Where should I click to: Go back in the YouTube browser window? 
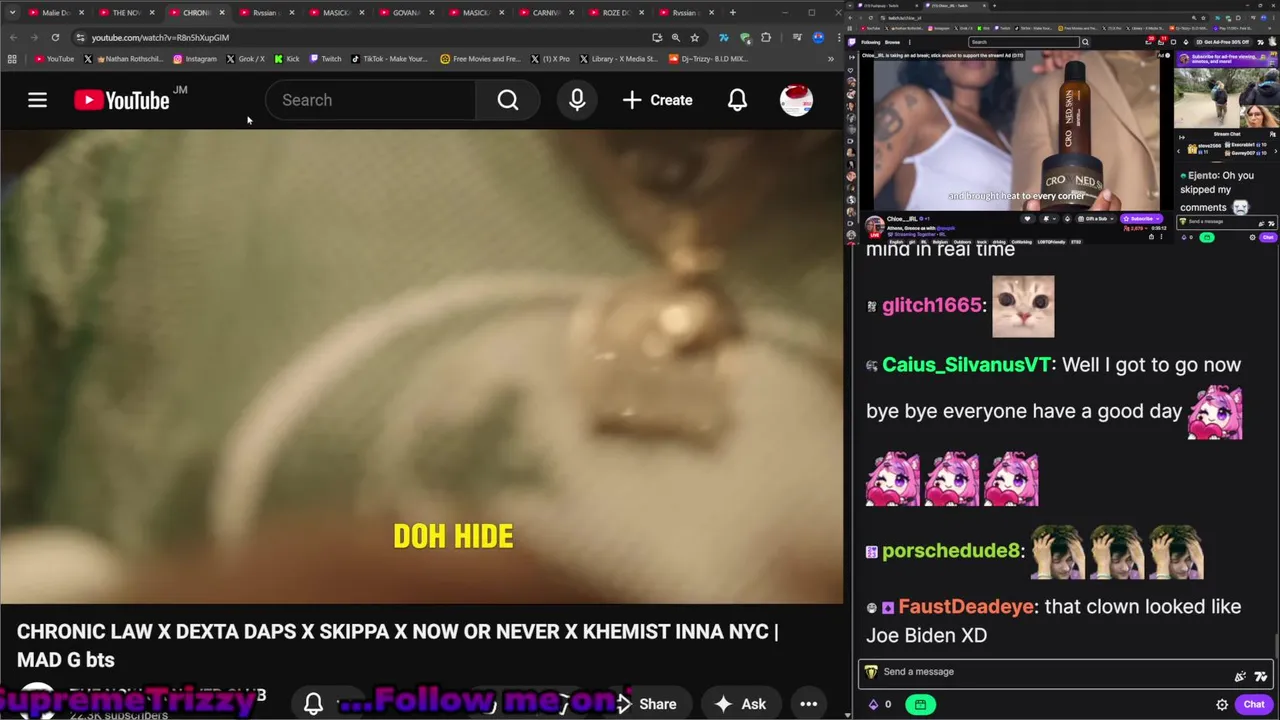[13, 37]
